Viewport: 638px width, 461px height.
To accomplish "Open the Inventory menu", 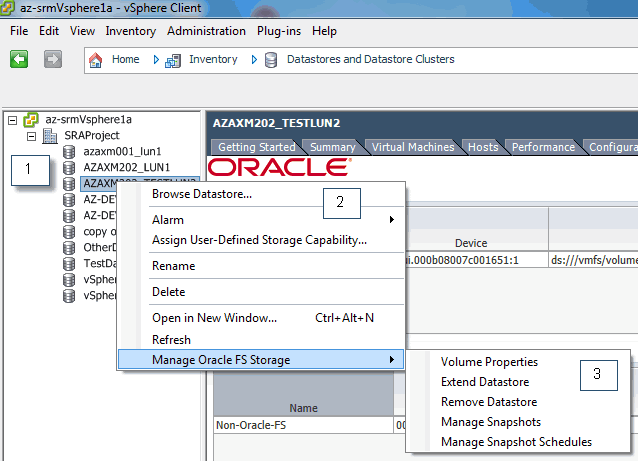I will (x=131, y=31).
